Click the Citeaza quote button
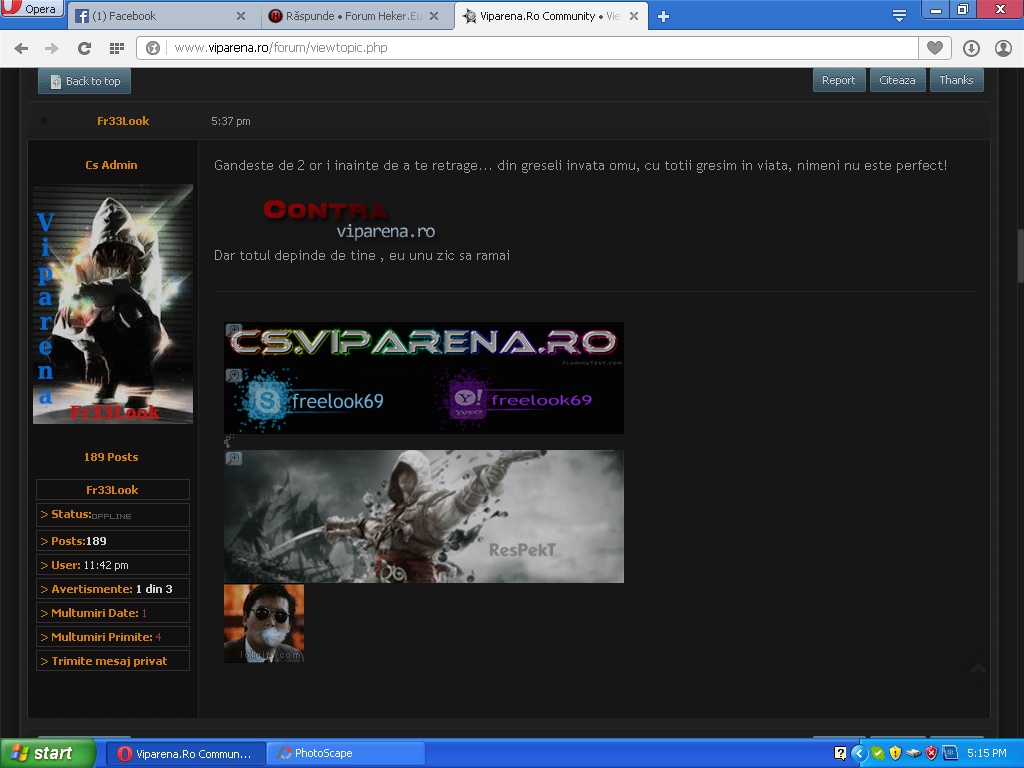 (897, 80)
